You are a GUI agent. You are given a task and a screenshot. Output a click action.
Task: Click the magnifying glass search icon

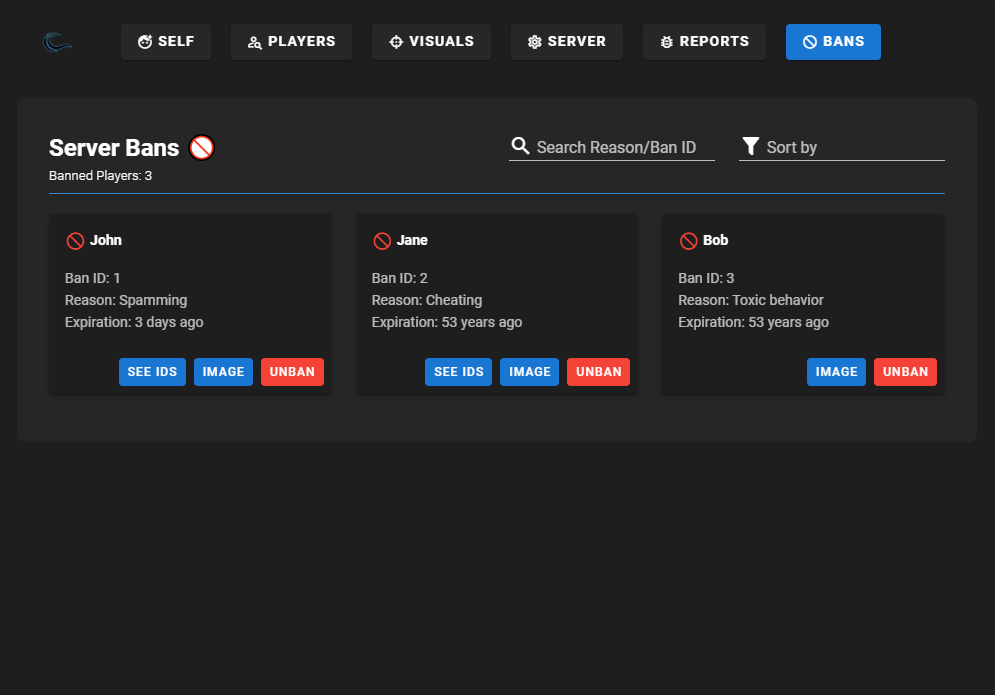[520, 145]
